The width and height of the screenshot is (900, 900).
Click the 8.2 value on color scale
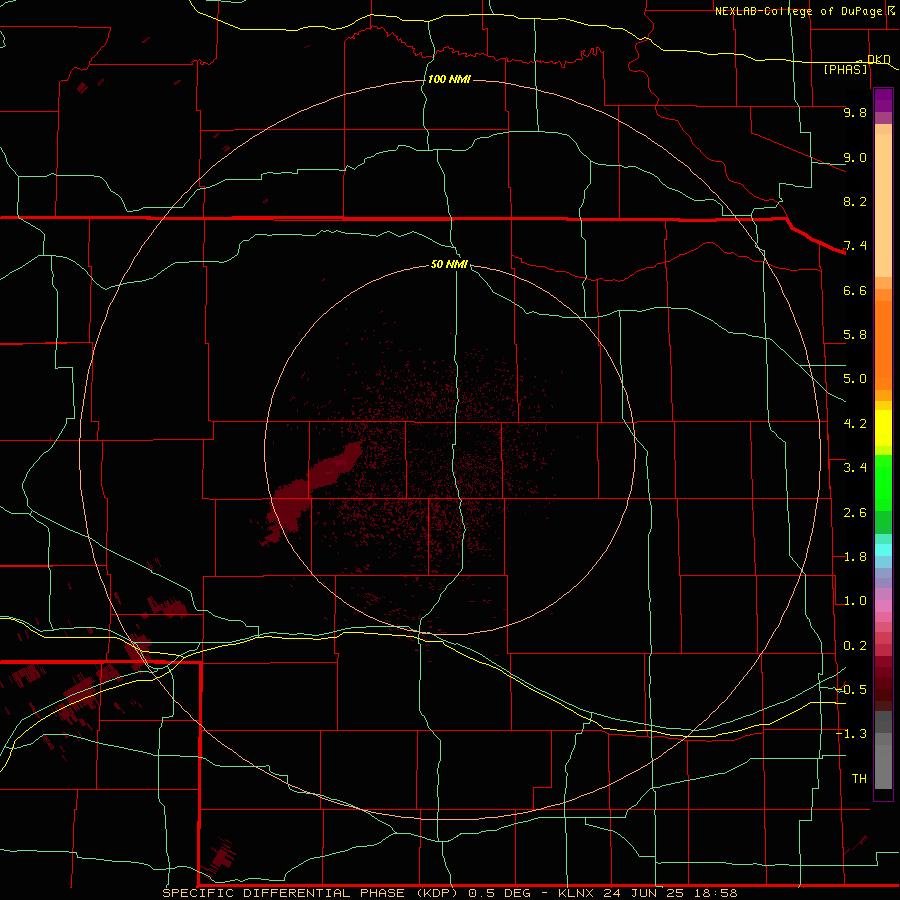[x=855, y=201]
